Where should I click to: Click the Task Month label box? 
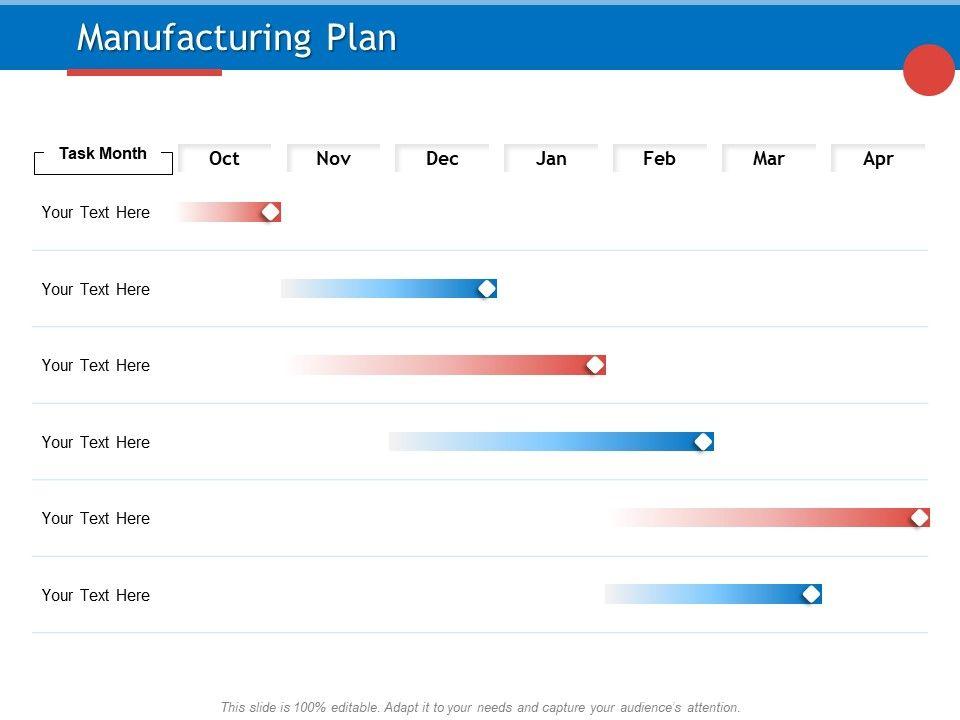pos(103,156)
